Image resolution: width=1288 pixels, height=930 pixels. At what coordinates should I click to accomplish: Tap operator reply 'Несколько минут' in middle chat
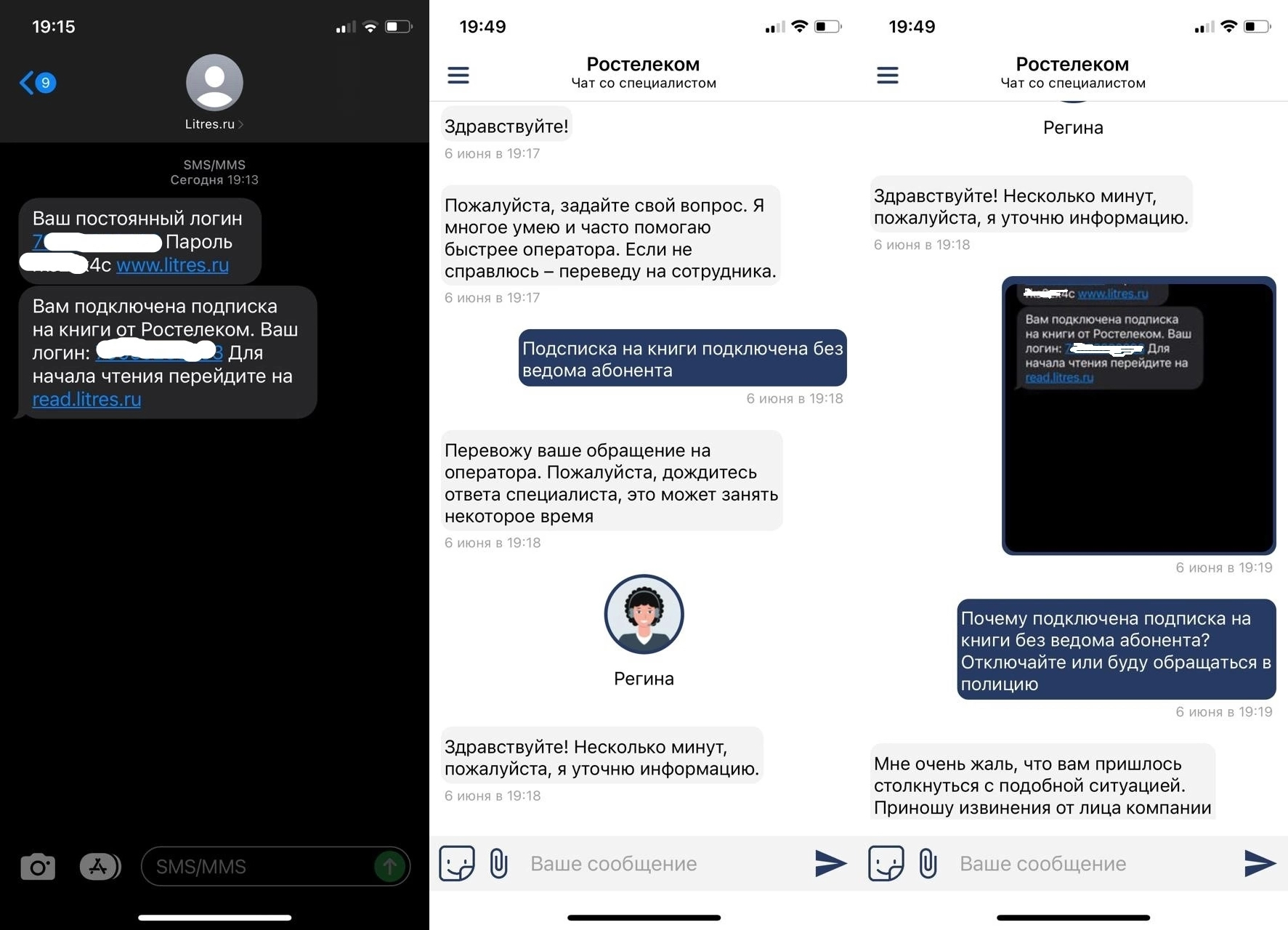[x=602, y=756]
